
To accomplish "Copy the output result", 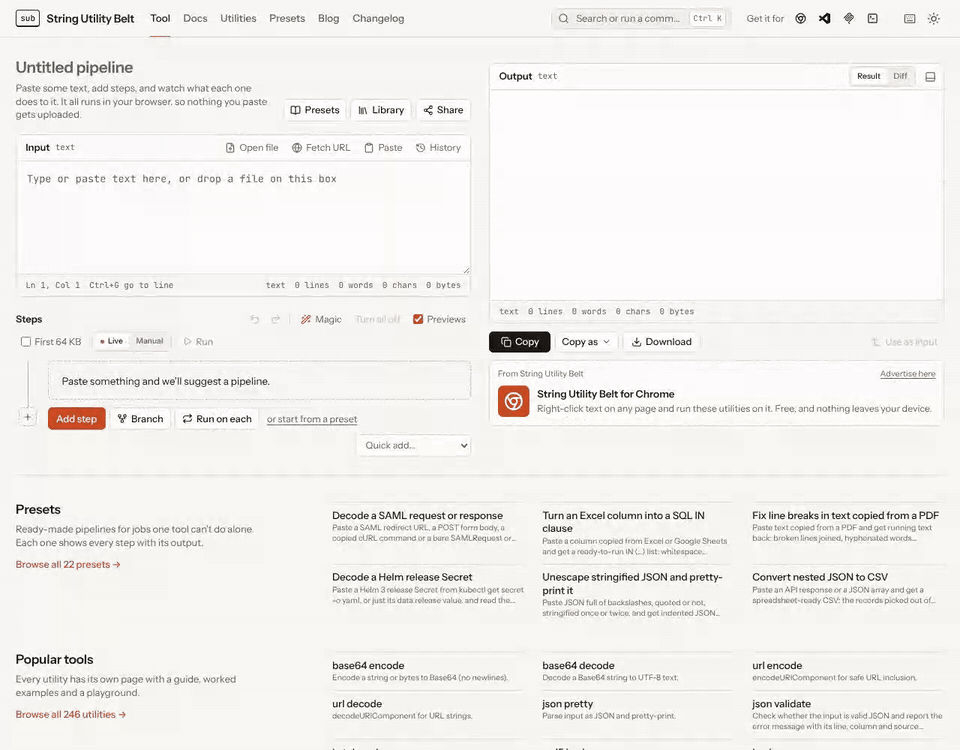I will coord(519,342).
